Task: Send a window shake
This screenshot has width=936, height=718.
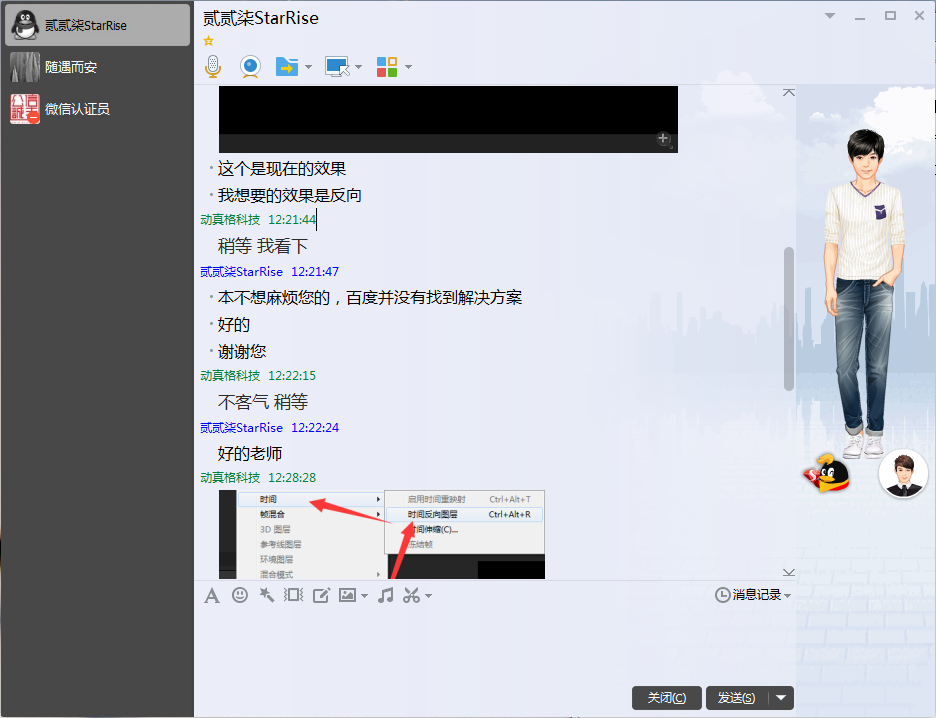Action: pos(293,594)
